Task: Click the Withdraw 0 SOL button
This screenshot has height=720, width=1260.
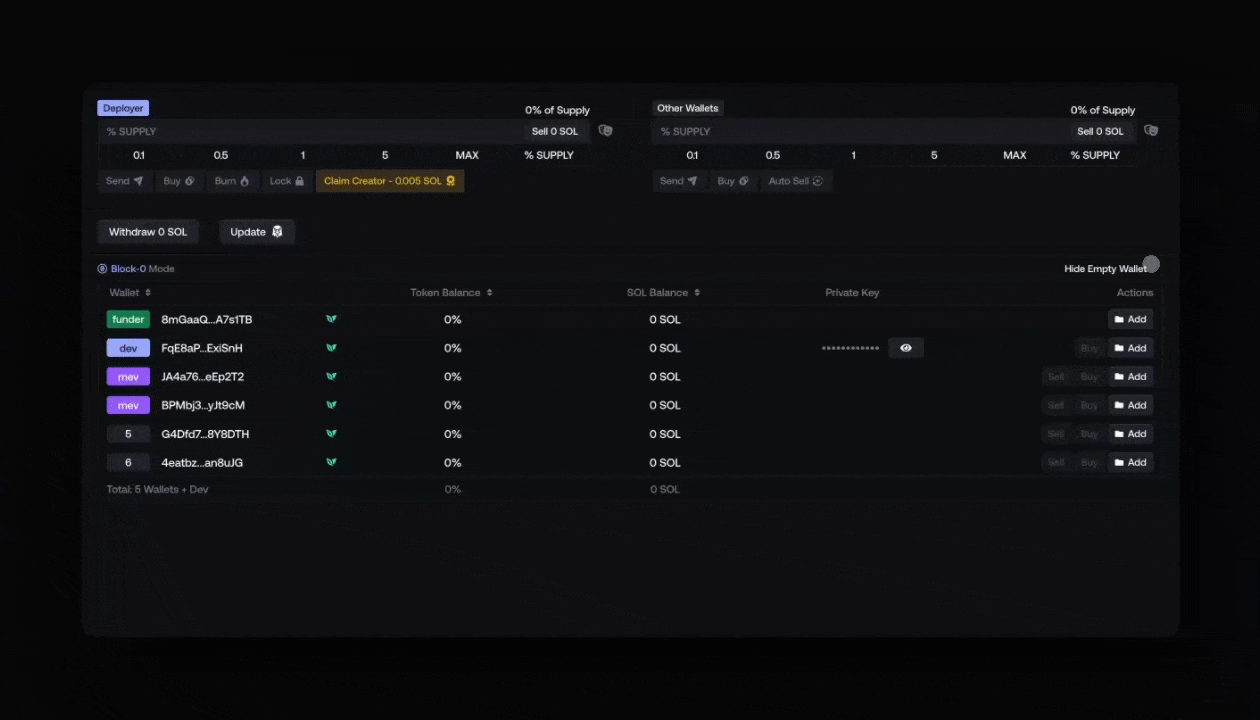Action: coord(148,232)
